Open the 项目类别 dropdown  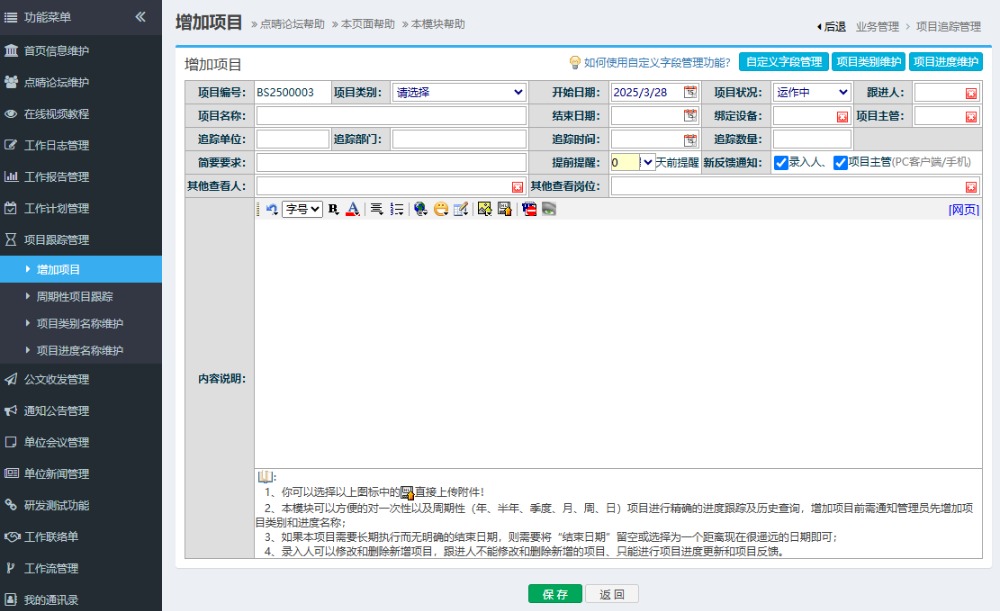coord(459,92)
